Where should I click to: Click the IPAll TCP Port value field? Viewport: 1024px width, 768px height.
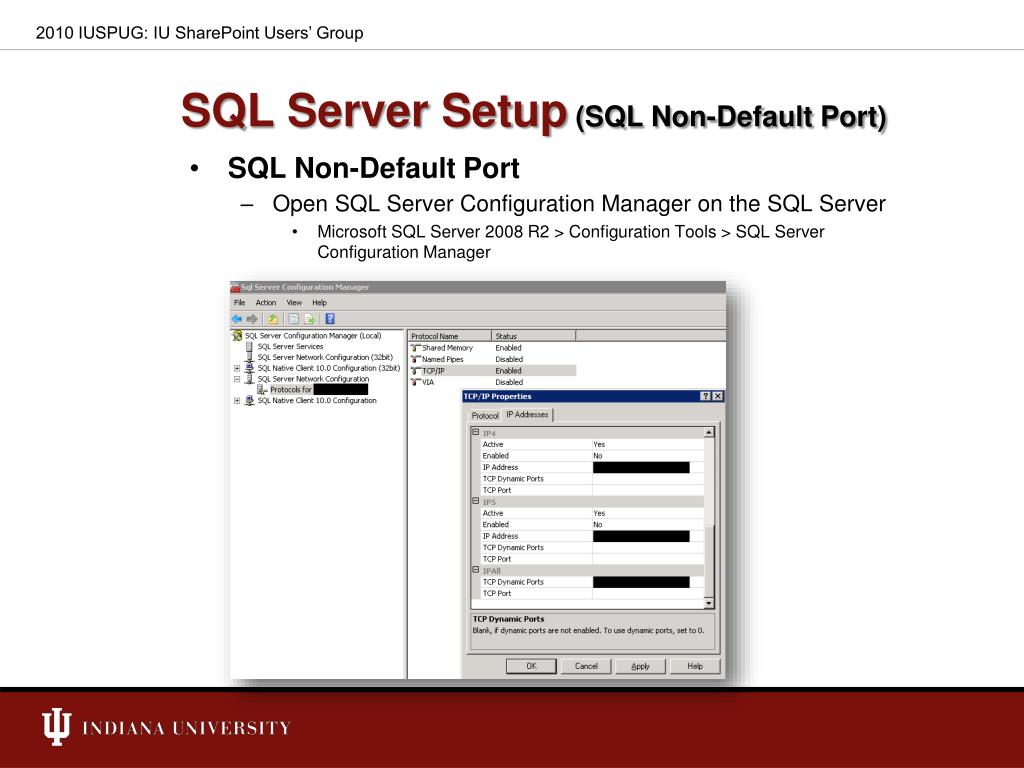[648, 594]
